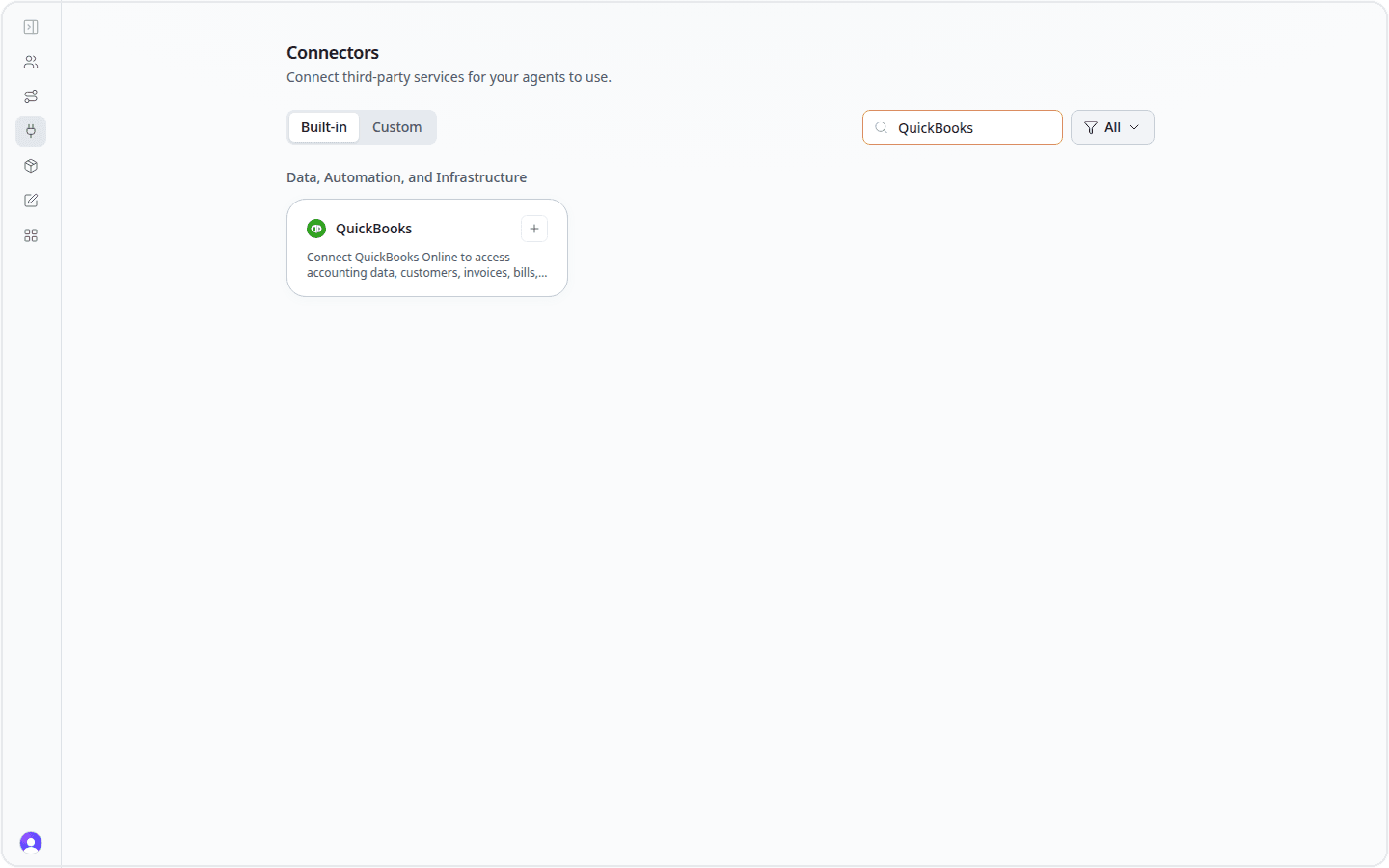
Task: Switch to the Built-in tab
Action: click(x=324, y=127)
